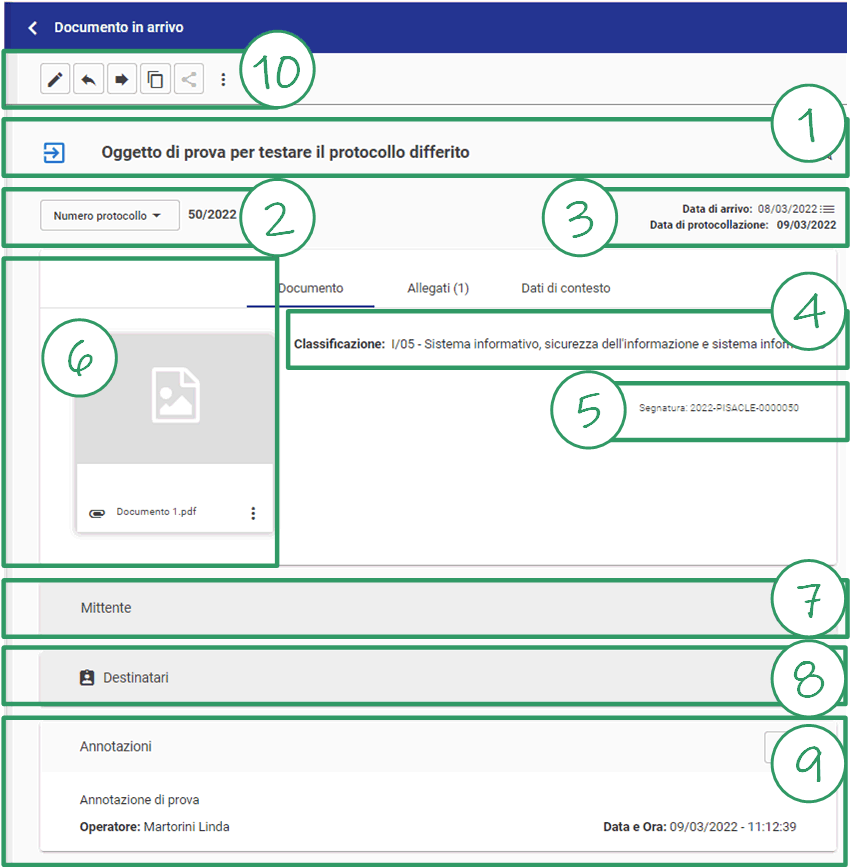Open the Documento 1.pdf three-dot menu

pos(253,513)
